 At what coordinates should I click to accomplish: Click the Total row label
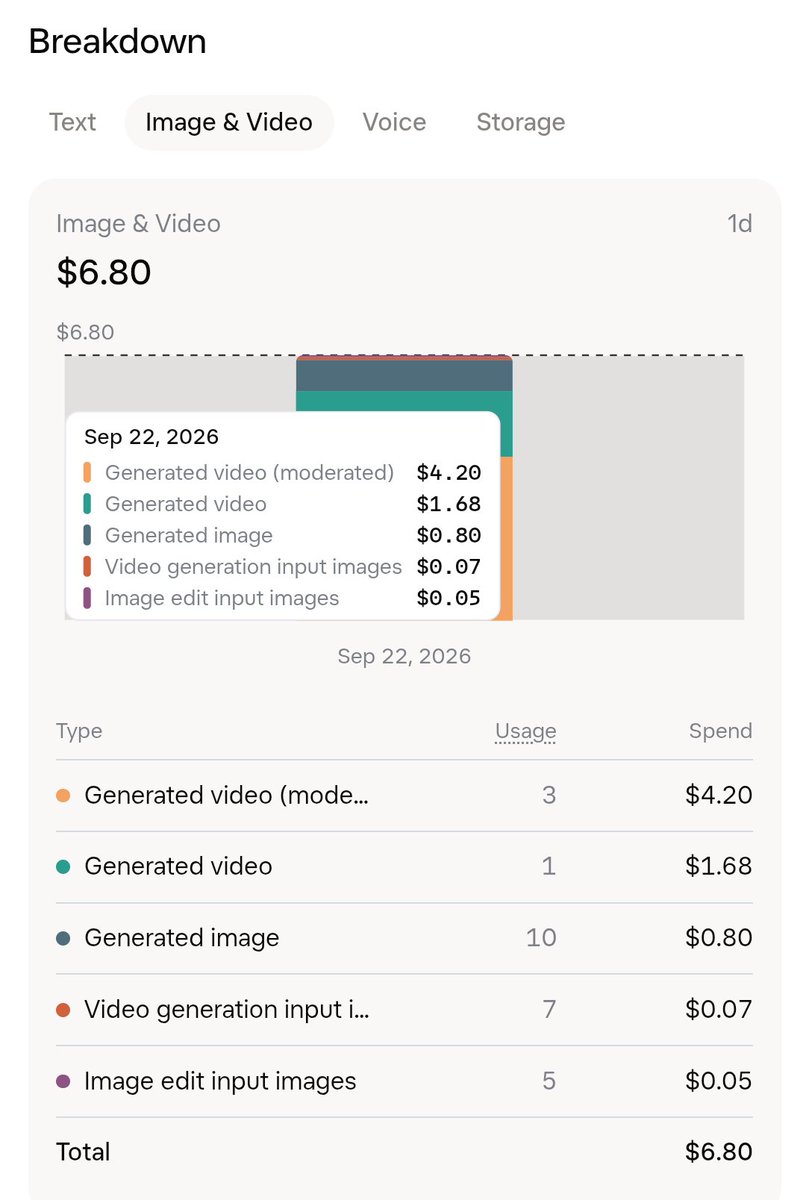[x=83, y=1152]
